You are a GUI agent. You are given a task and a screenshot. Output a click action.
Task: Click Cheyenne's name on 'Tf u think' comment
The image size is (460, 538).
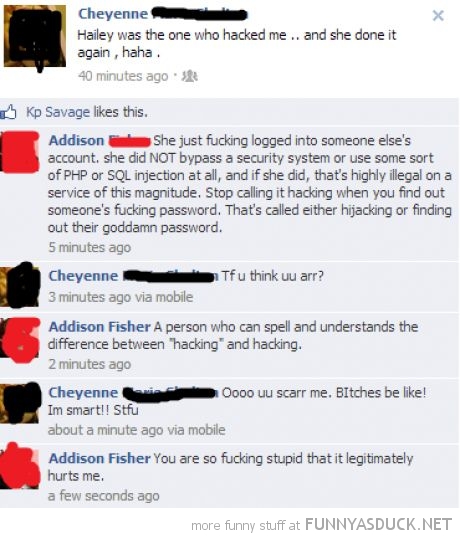pyautogui.click(x=133, y=276)
